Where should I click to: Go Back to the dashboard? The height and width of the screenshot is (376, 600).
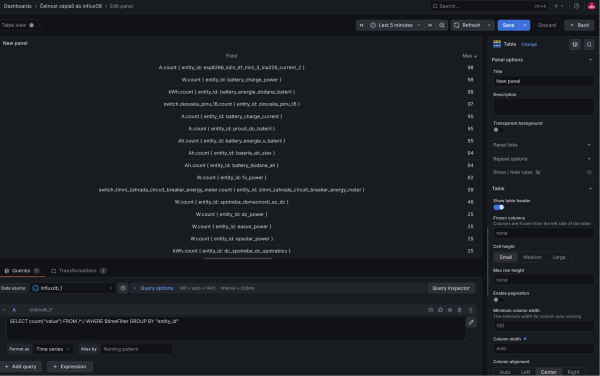click(x=579, y=25)
